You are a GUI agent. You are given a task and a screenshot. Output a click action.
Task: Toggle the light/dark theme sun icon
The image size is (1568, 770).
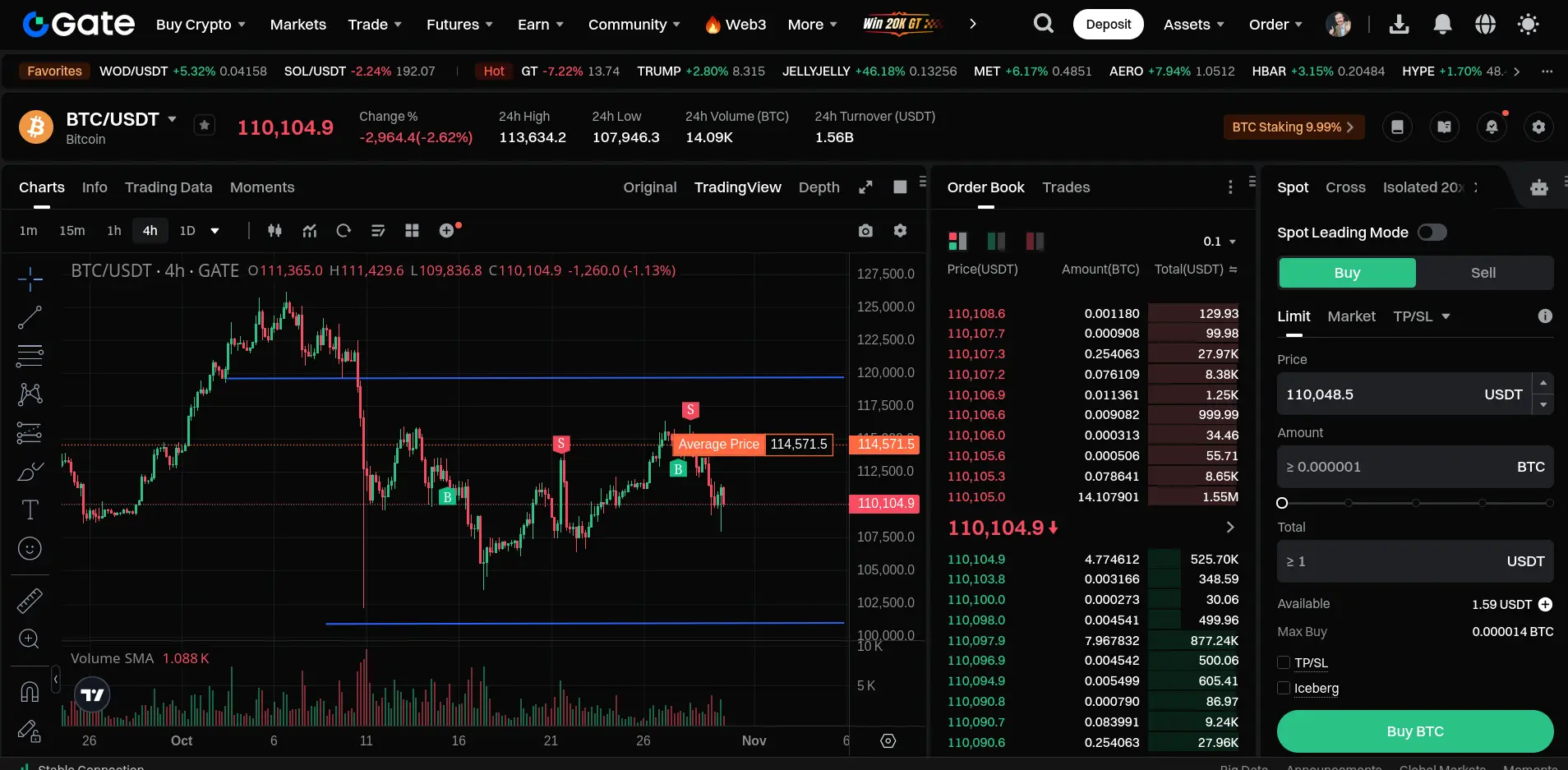click(x=1529, y=25)
